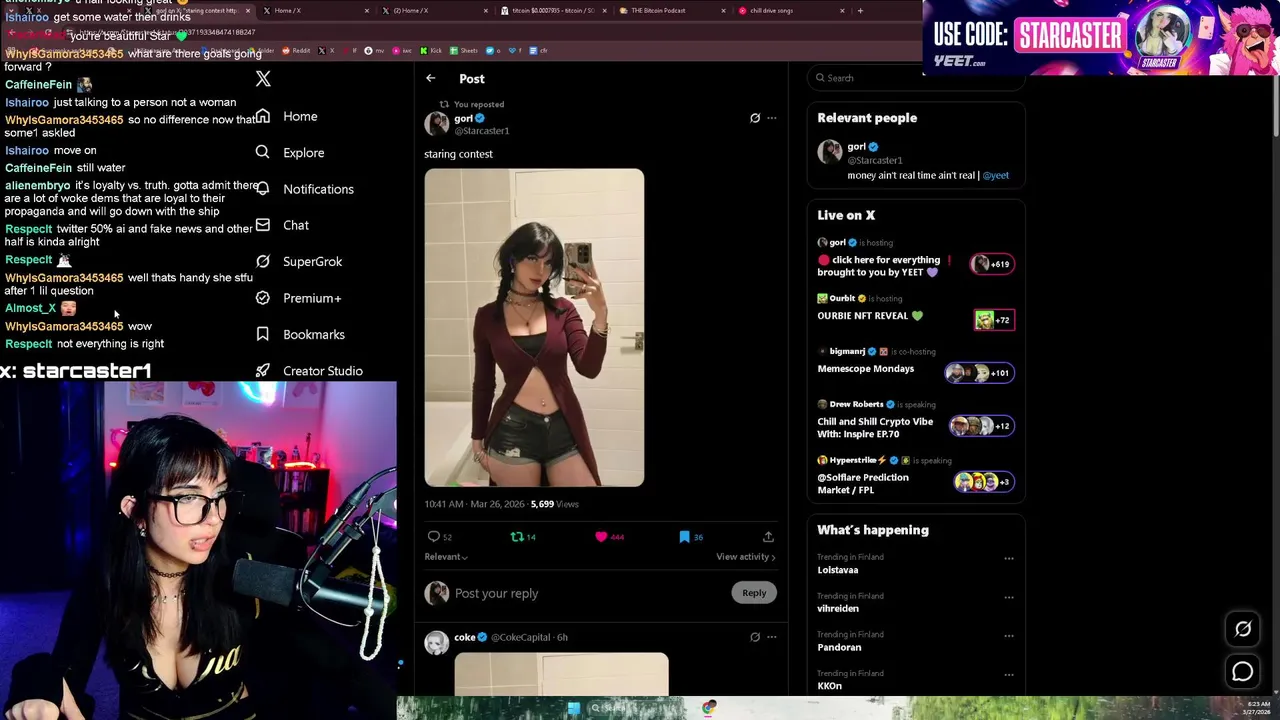Open more options for trending Pandoran
Image resolution: width=1280 pixels, height=720 pixels.
pyautogui.click(x=1009, y=636)
